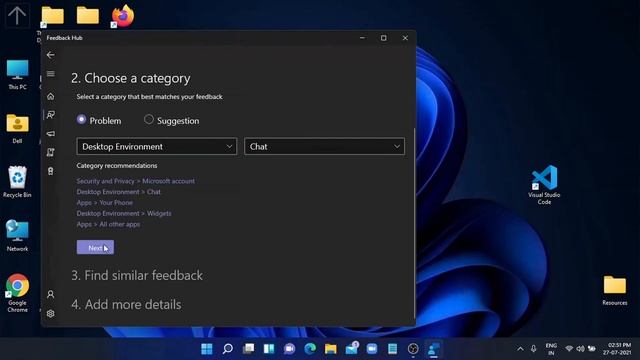Viewport: 640px width, 360px height.
Task: Show hidden system tray icons
Action: pos(520,349)
